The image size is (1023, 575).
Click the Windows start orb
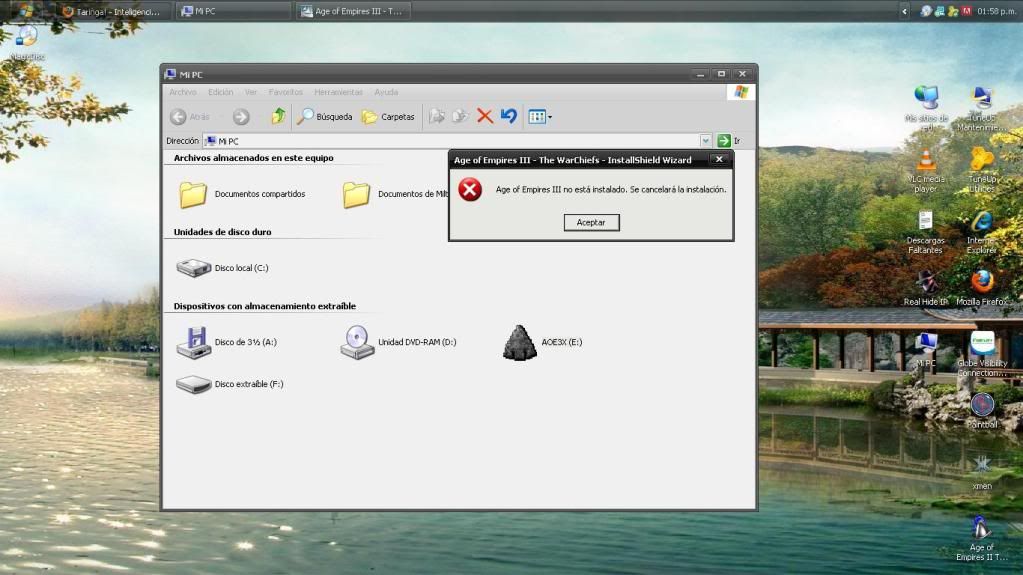click(24, 10)
